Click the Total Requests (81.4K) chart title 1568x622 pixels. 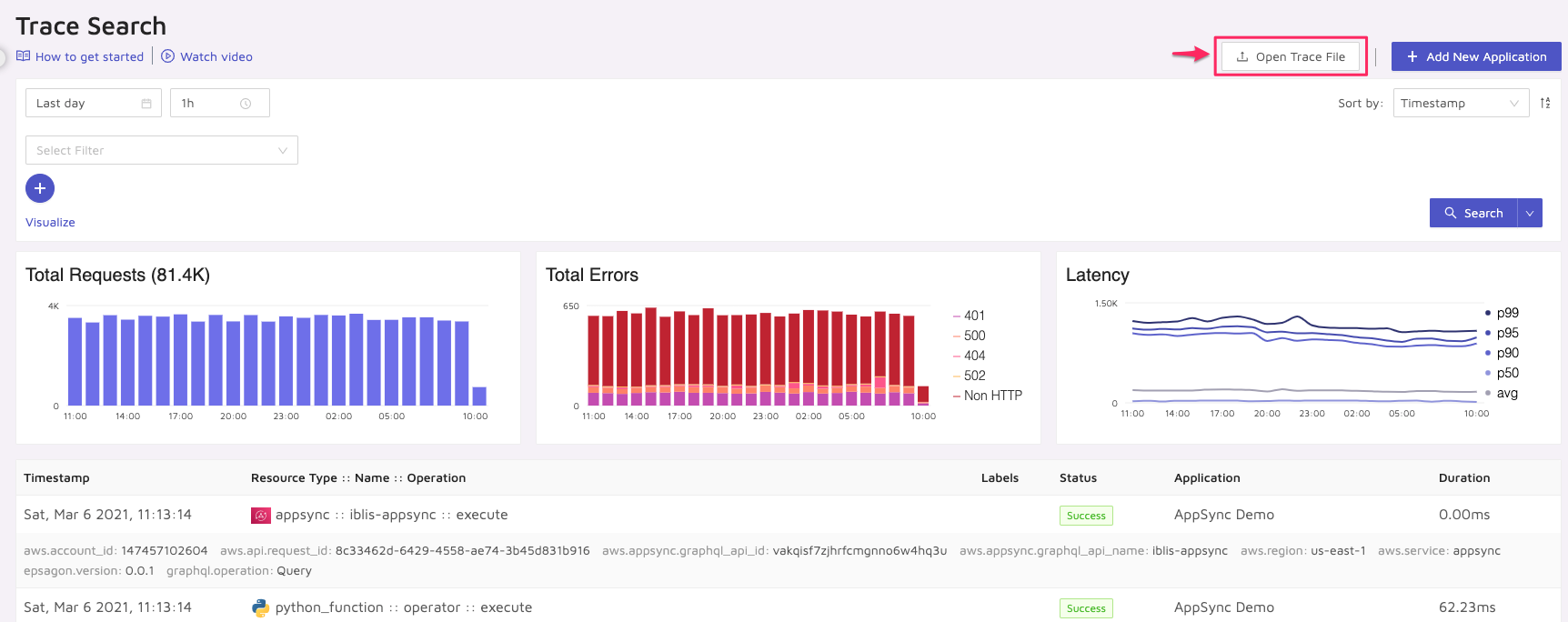(117, 275)
